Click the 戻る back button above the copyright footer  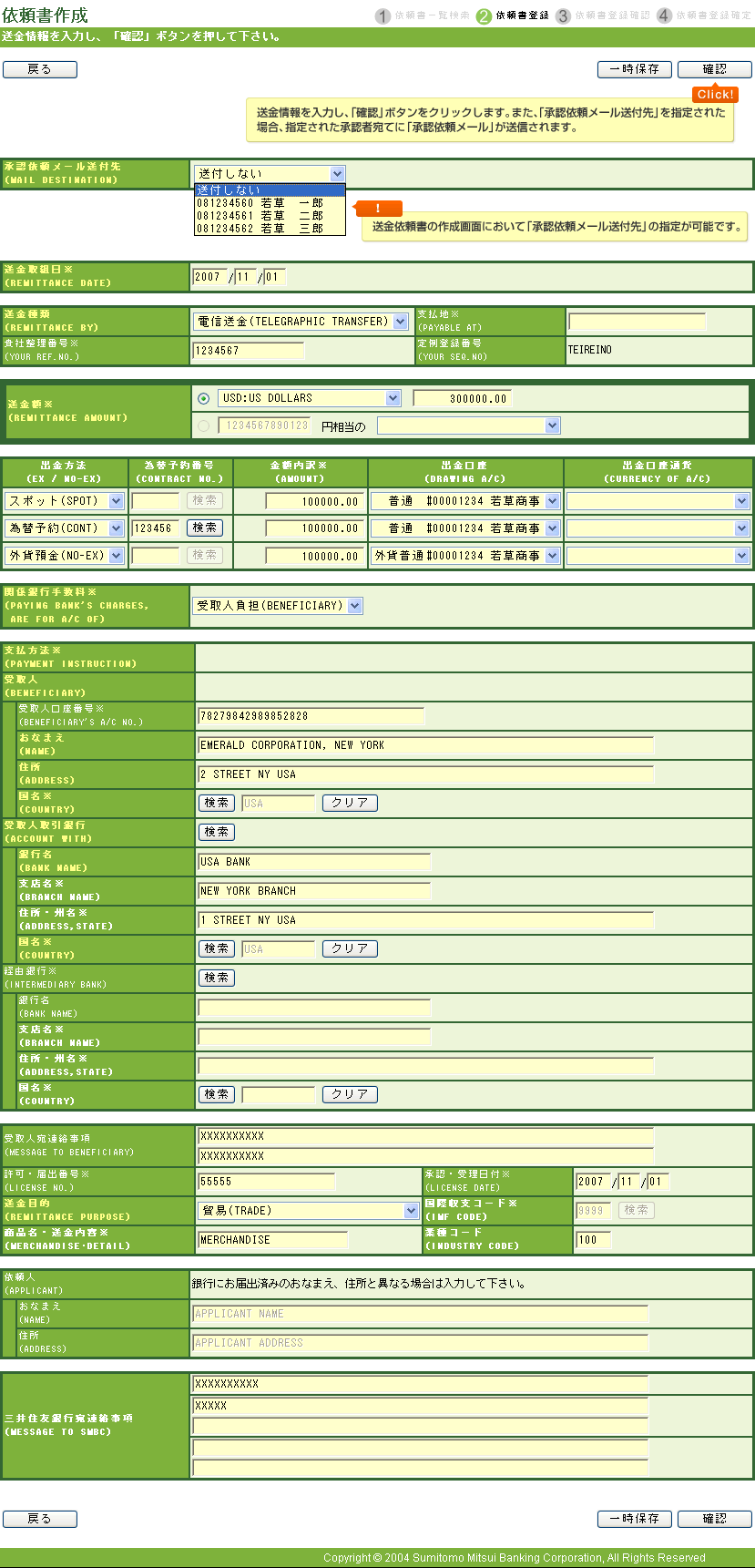tap(40, 1519)
